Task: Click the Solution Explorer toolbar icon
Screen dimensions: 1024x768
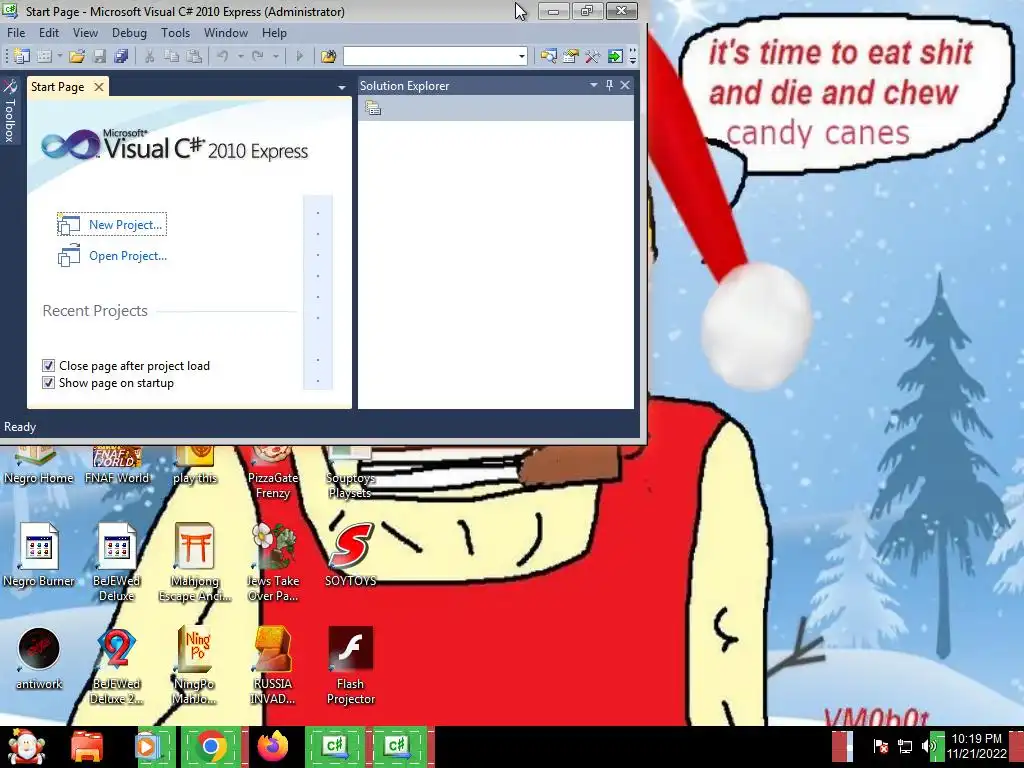Action: (549, 57)
